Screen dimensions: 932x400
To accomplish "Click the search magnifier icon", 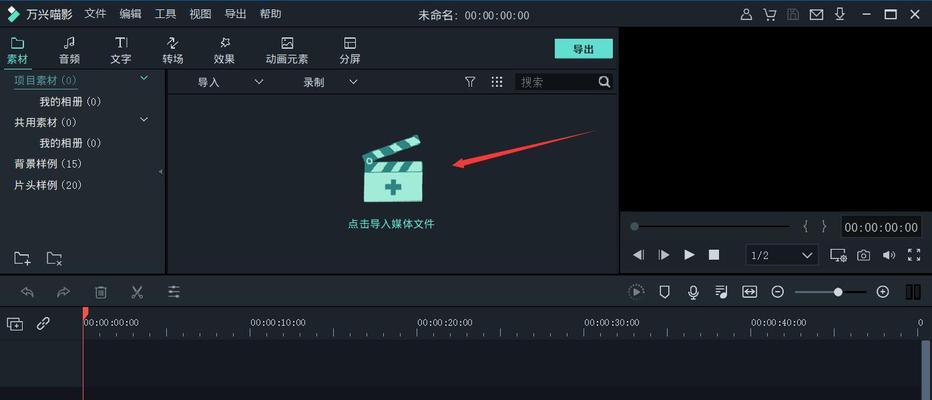I will pos(604,82).
